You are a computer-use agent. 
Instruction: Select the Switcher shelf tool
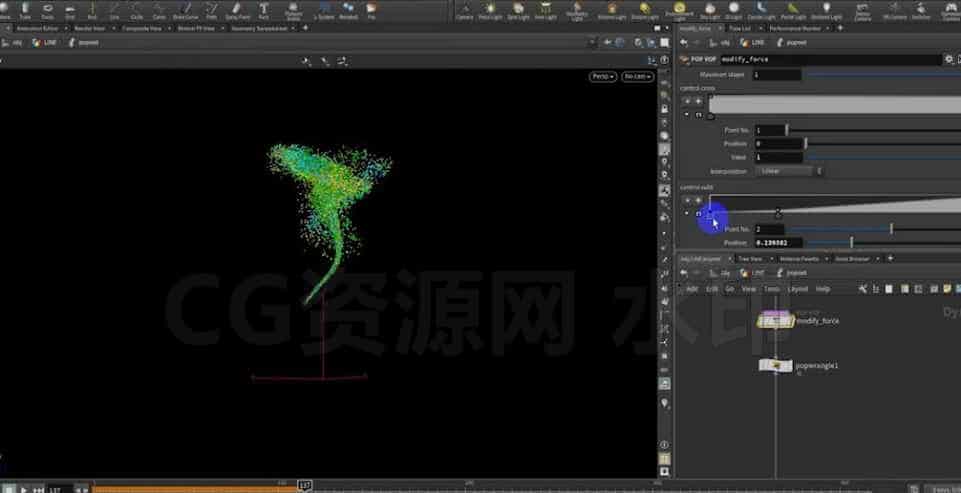click(921, 10)
